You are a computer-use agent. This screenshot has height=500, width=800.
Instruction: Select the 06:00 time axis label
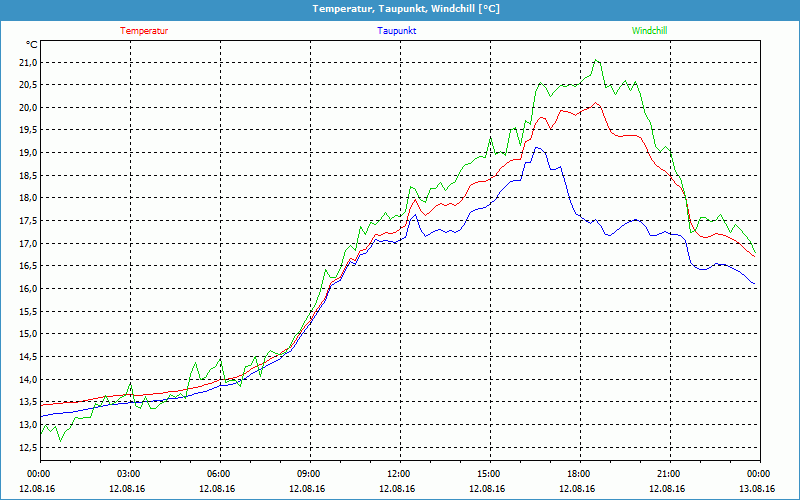pyautogui.click(x=219, y=474)
